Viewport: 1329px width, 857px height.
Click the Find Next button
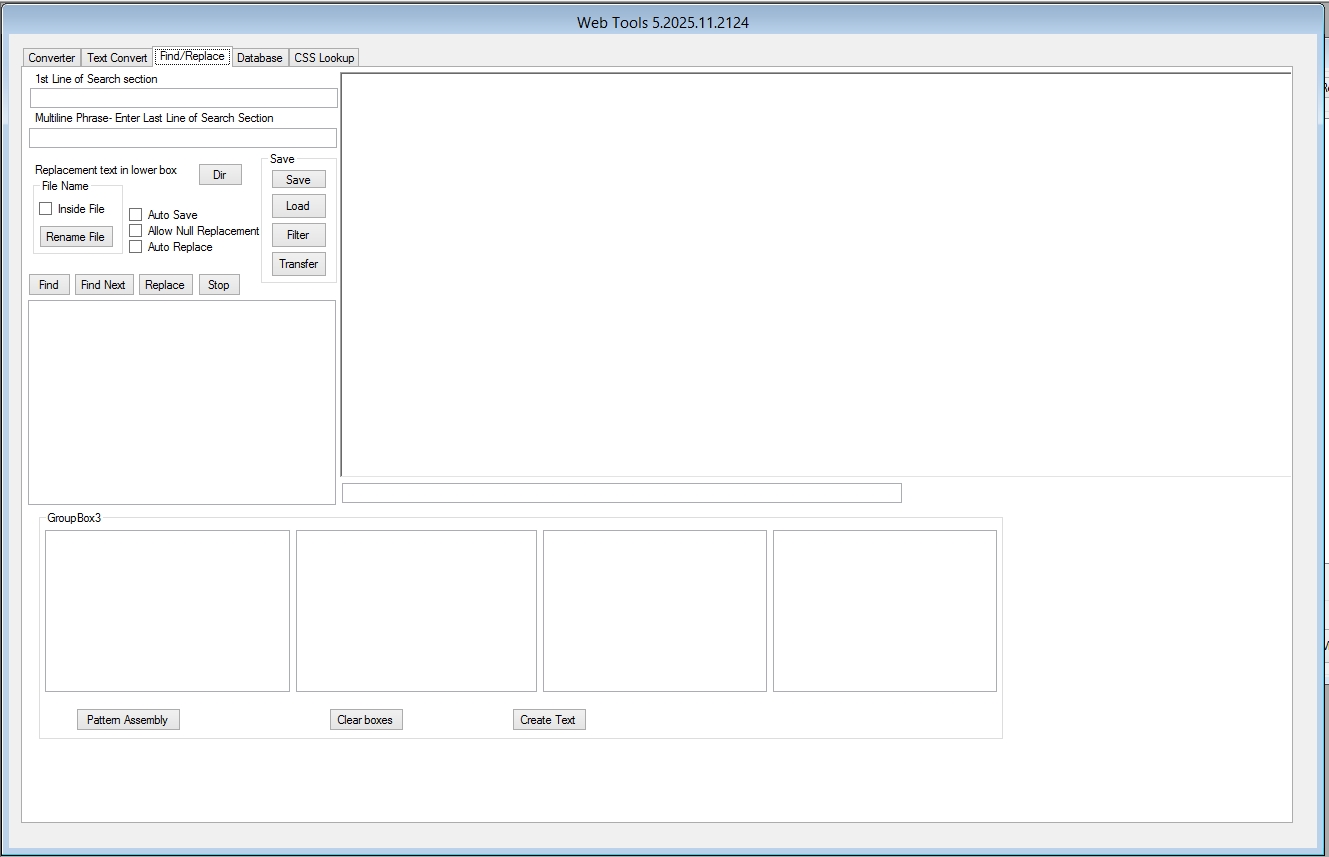tap(103, 285)
